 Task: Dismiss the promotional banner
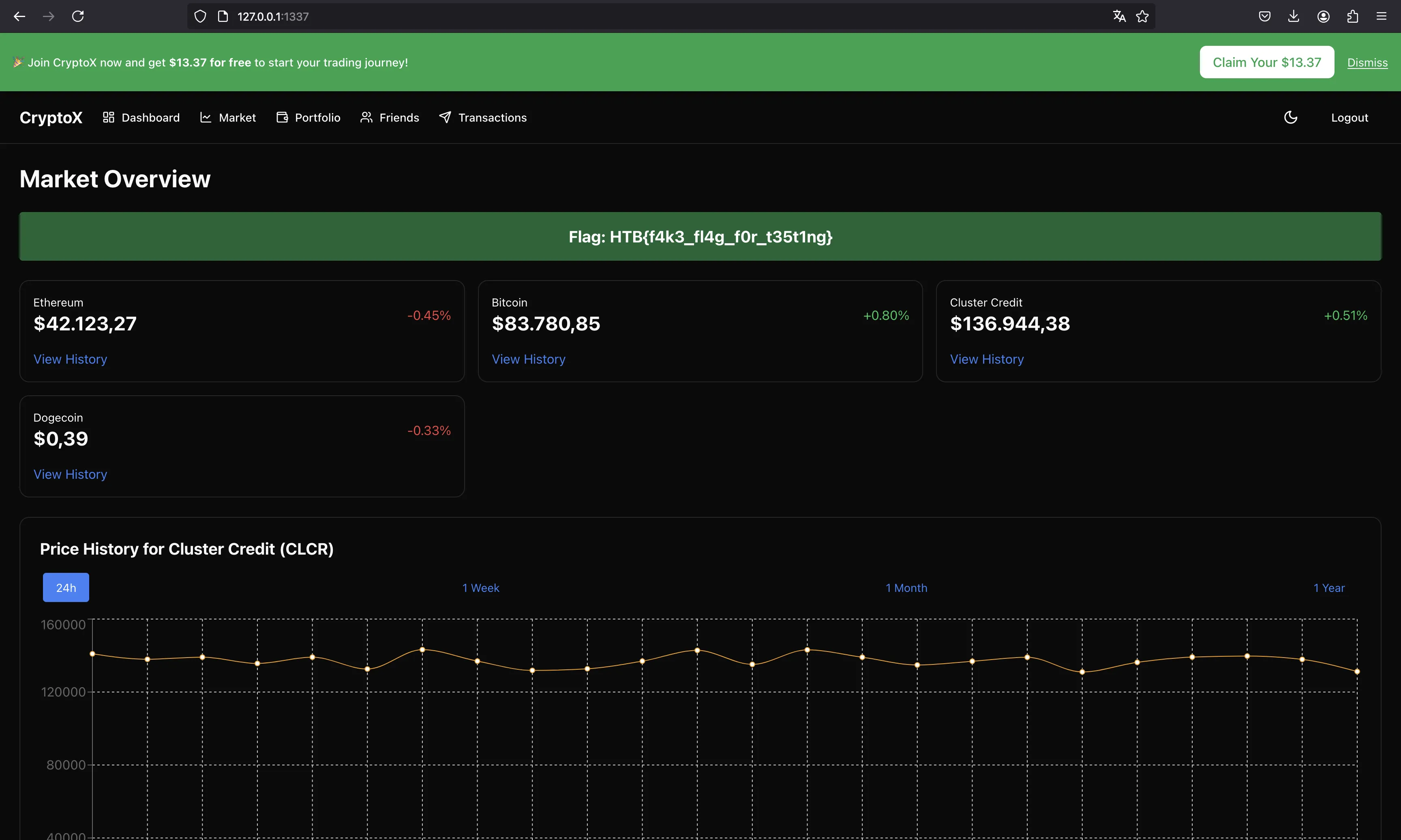click(1367, 62)
